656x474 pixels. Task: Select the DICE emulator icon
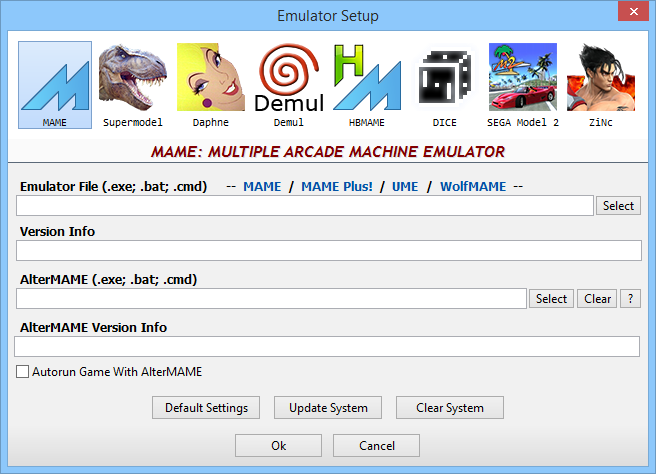click(x=445, y=85)
